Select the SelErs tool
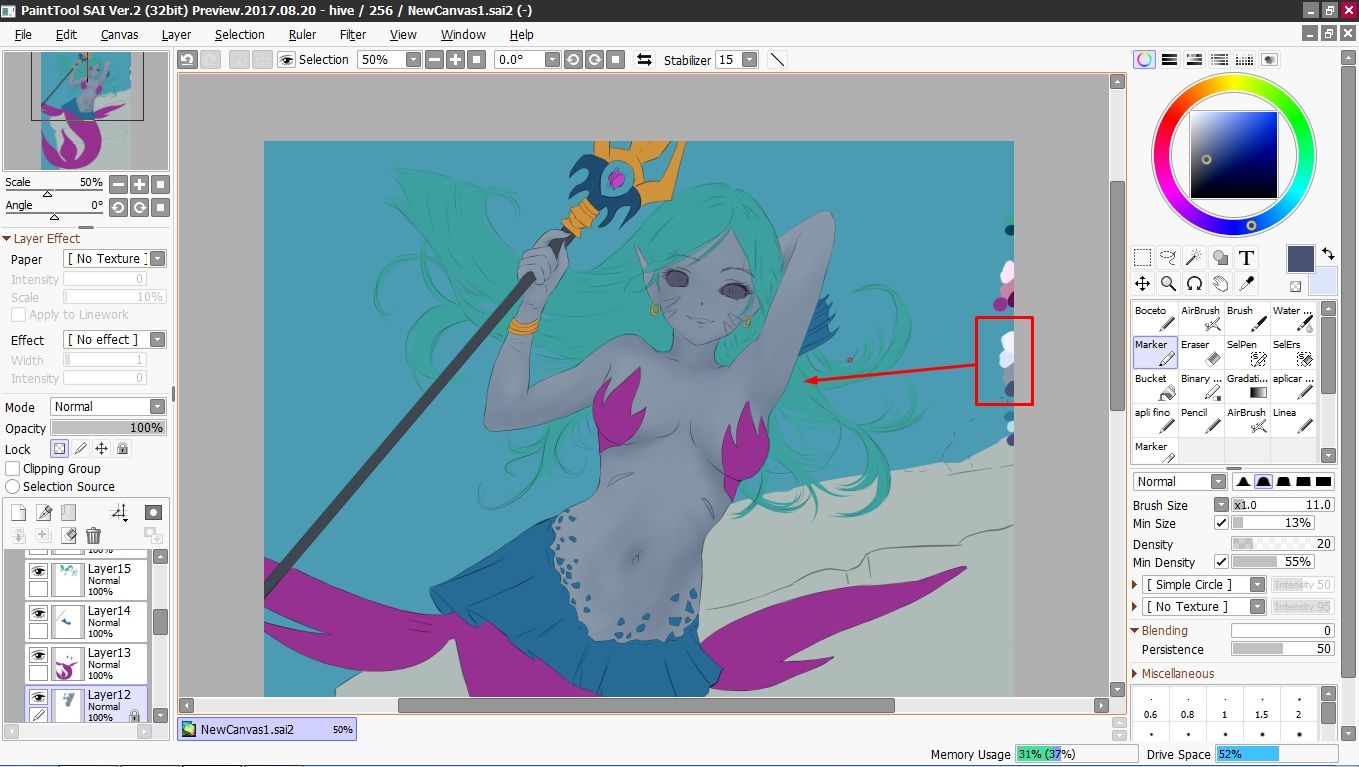This screenshot has height=767, width=1359. coord(1293,352)
